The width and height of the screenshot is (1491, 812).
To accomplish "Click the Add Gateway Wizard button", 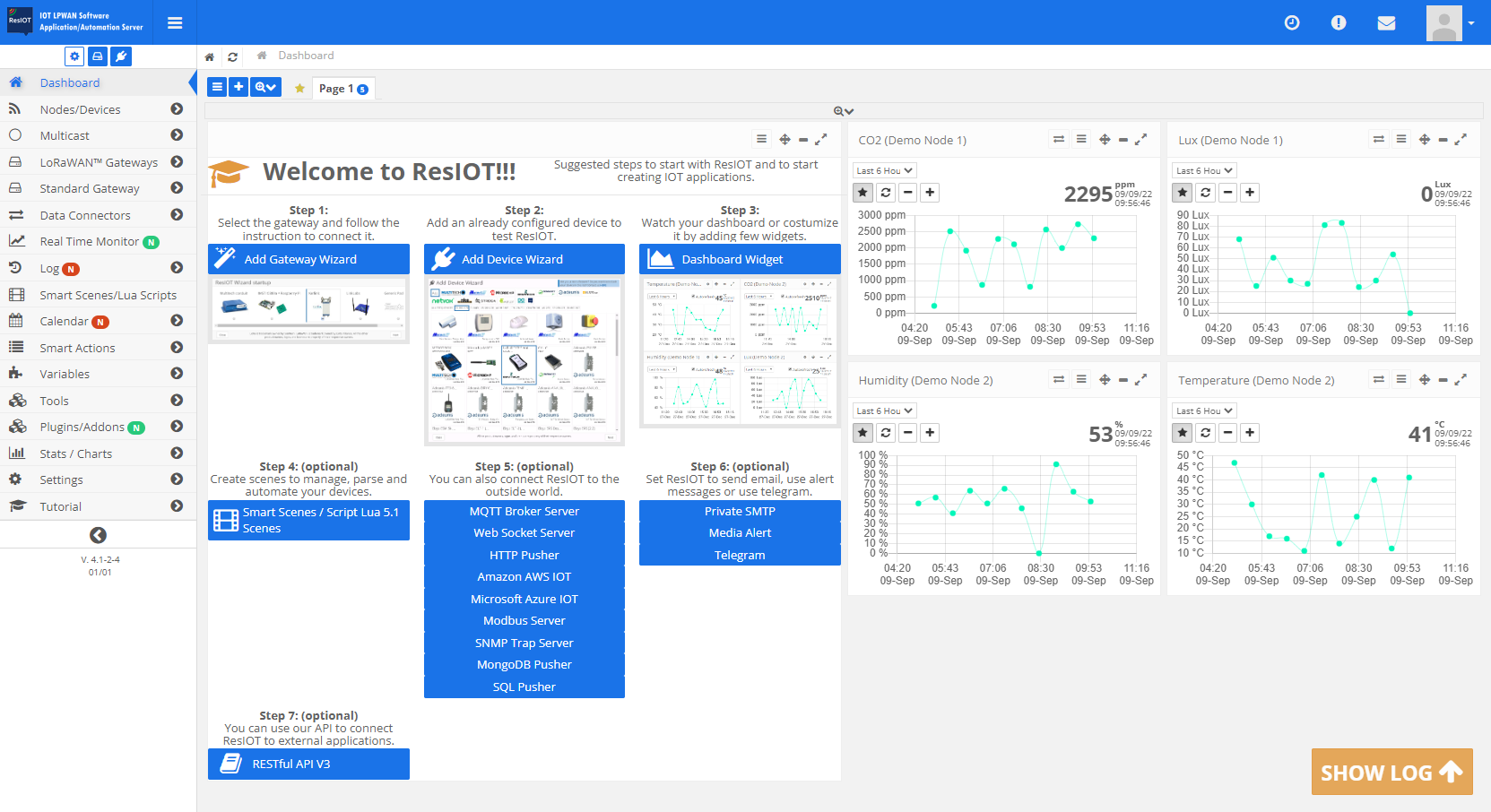I will pyautogui.click(x=308, y=259).
